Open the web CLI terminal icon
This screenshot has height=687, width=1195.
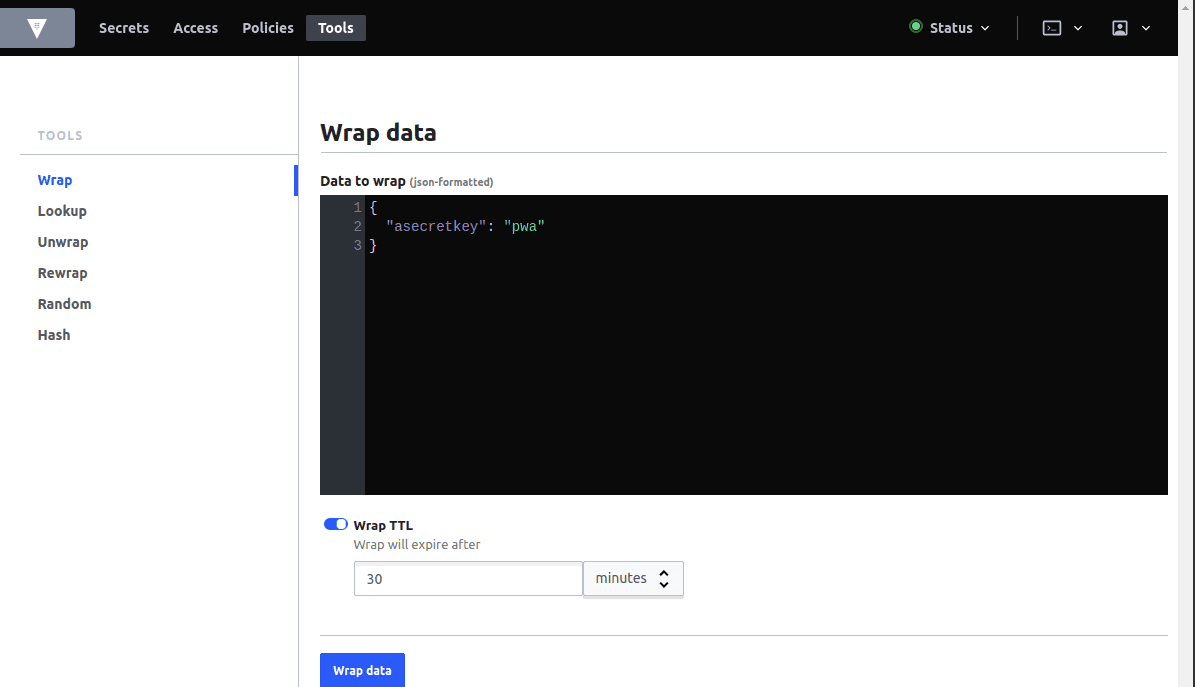pos(1051,27)
